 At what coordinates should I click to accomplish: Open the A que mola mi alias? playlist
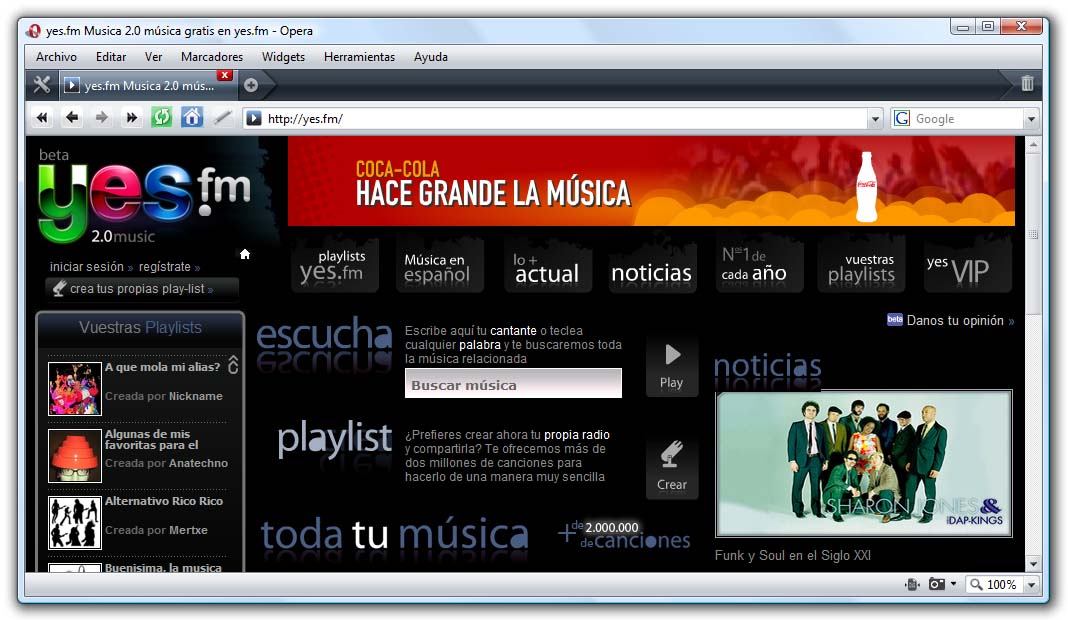click(162, 367)
